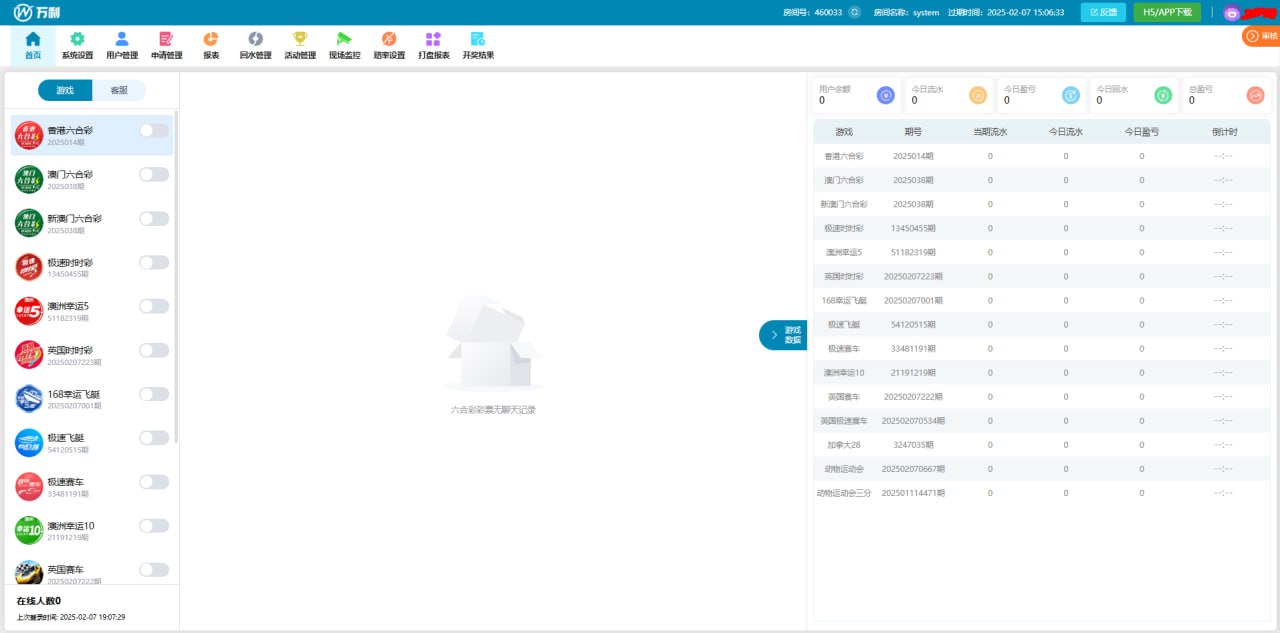
Task: Open 赔率设置 in the toolbar
Action: click(x=389, y=46)
